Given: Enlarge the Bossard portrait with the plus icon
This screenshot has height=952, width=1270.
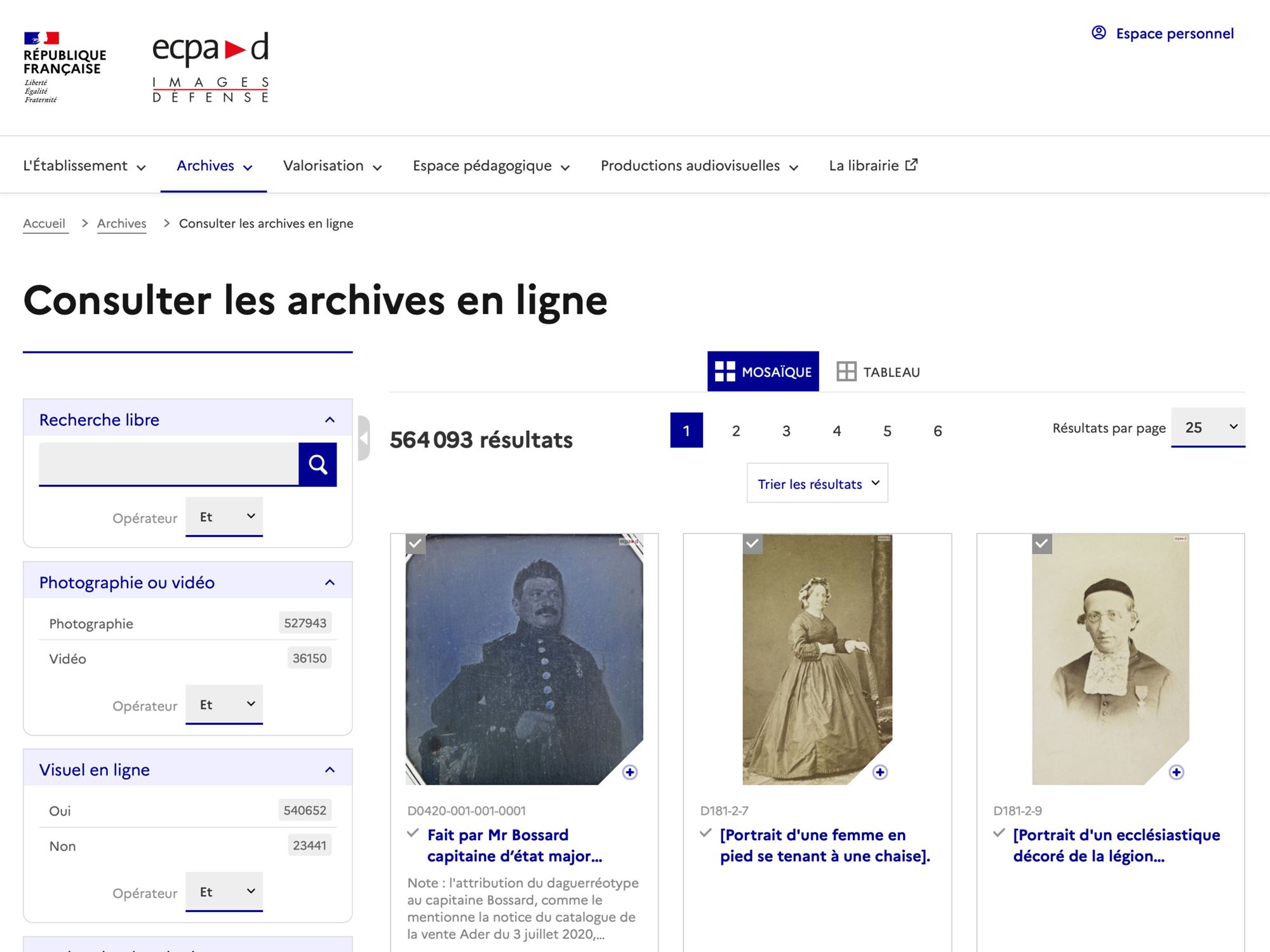Looking at the screenshot, I should pyautogui.click(x=630, y=773).
